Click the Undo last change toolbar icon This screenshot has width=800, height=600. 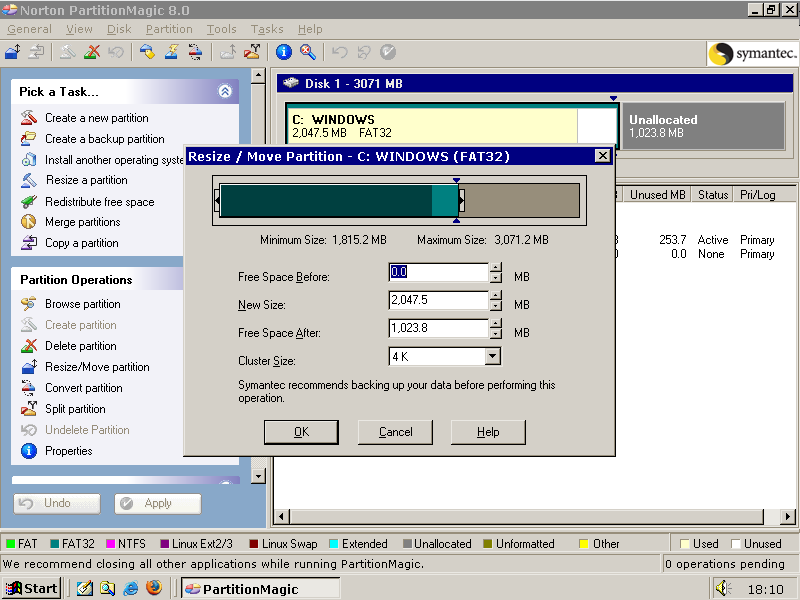point(340,52)
